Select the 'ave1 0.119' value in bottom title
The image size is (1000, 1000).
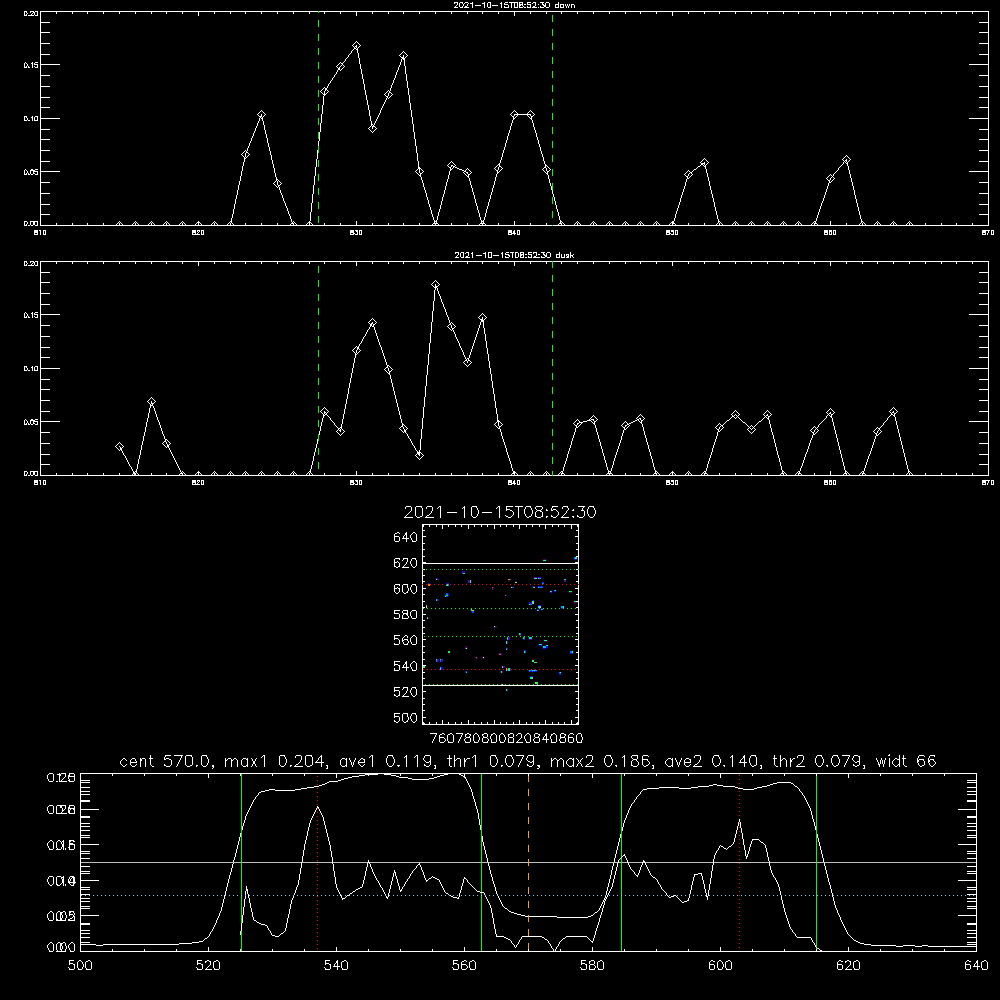tap(385, 761)
